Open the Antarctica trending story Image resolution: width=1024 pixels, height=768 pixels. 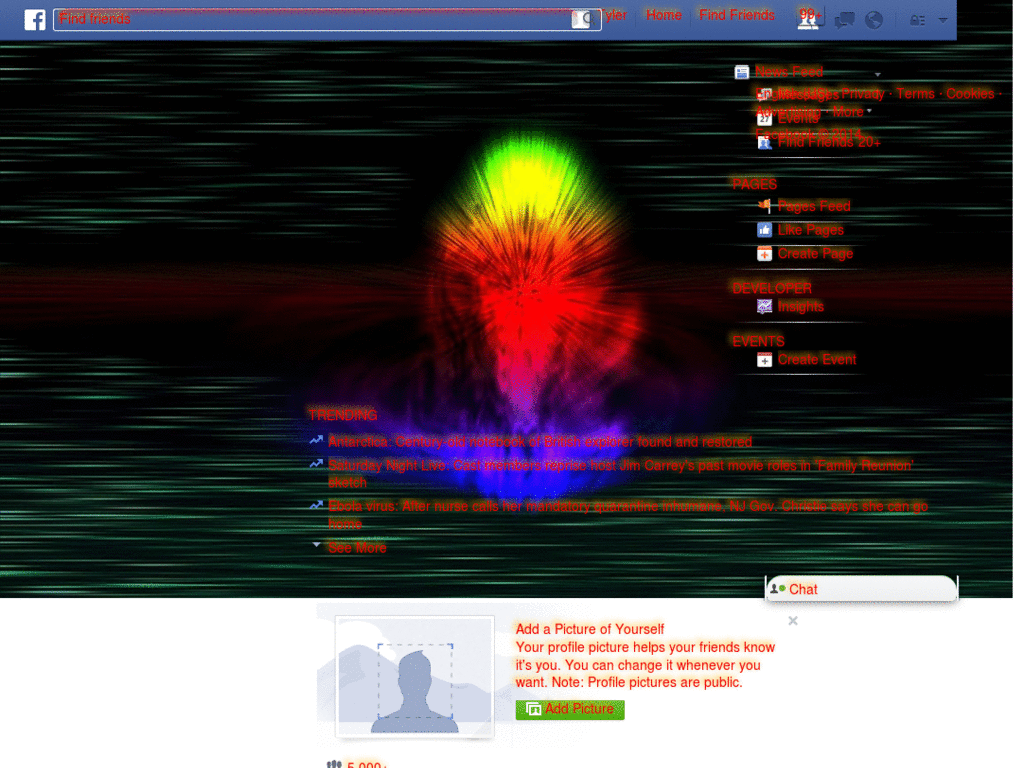coord(539,442)
